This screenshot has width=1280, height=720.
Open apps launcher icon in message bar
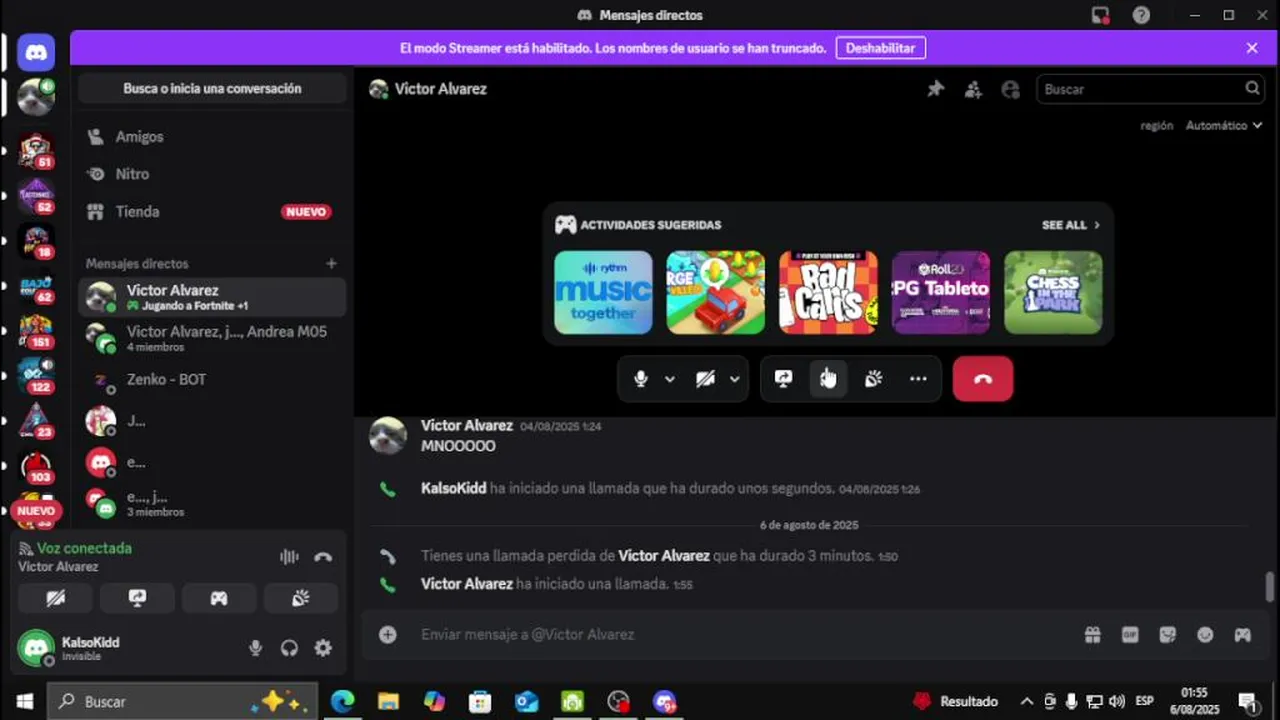[1242, 635]
